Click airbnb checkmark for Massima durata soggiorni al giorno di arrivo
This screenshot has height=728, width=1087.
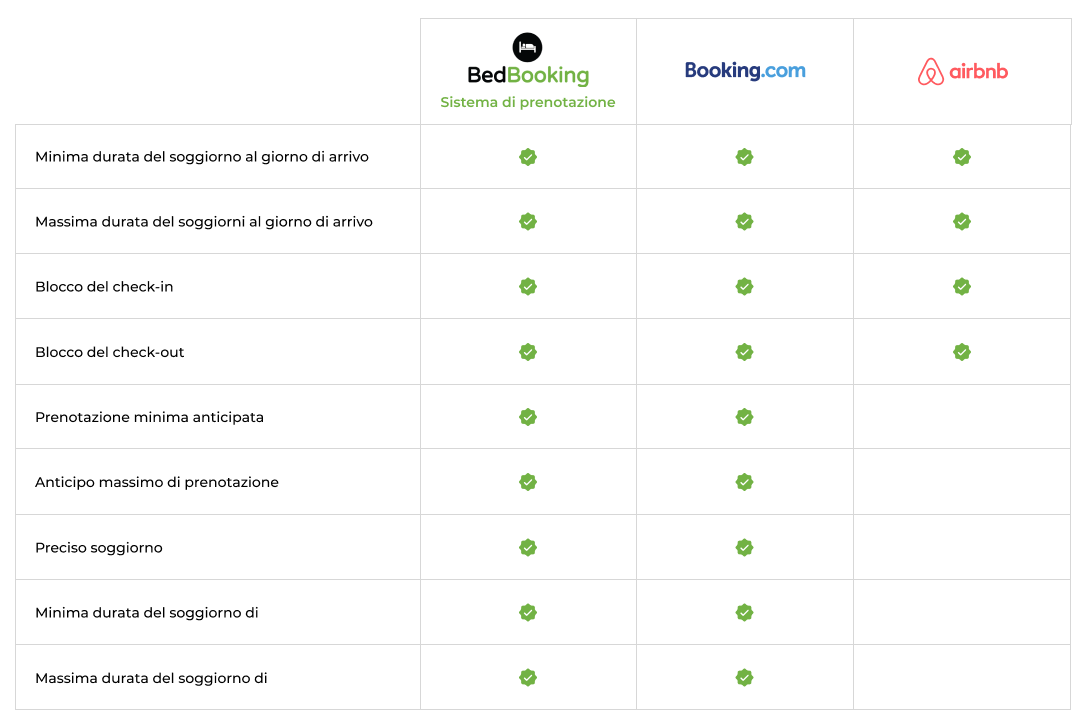(x=962, y=221)
